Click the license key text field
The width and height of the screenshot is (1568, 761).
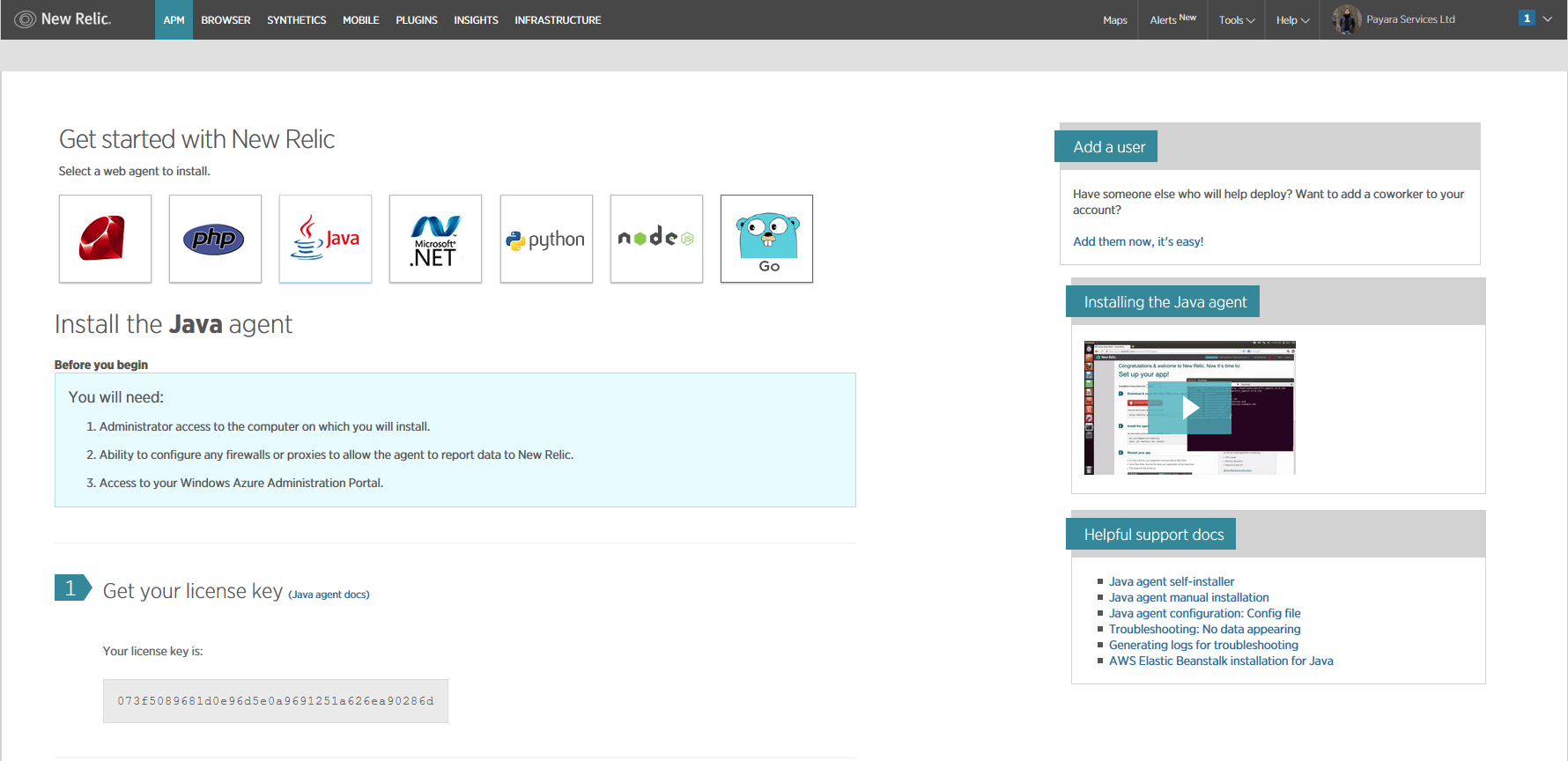tap(275, 701)
